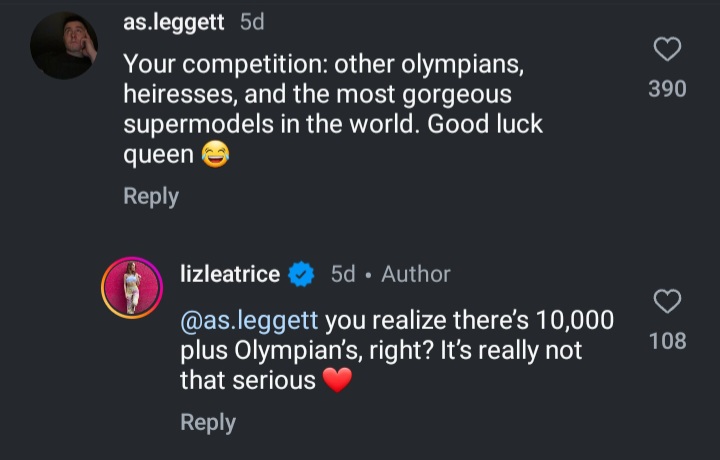View the 108 likes count

point(667,341)
